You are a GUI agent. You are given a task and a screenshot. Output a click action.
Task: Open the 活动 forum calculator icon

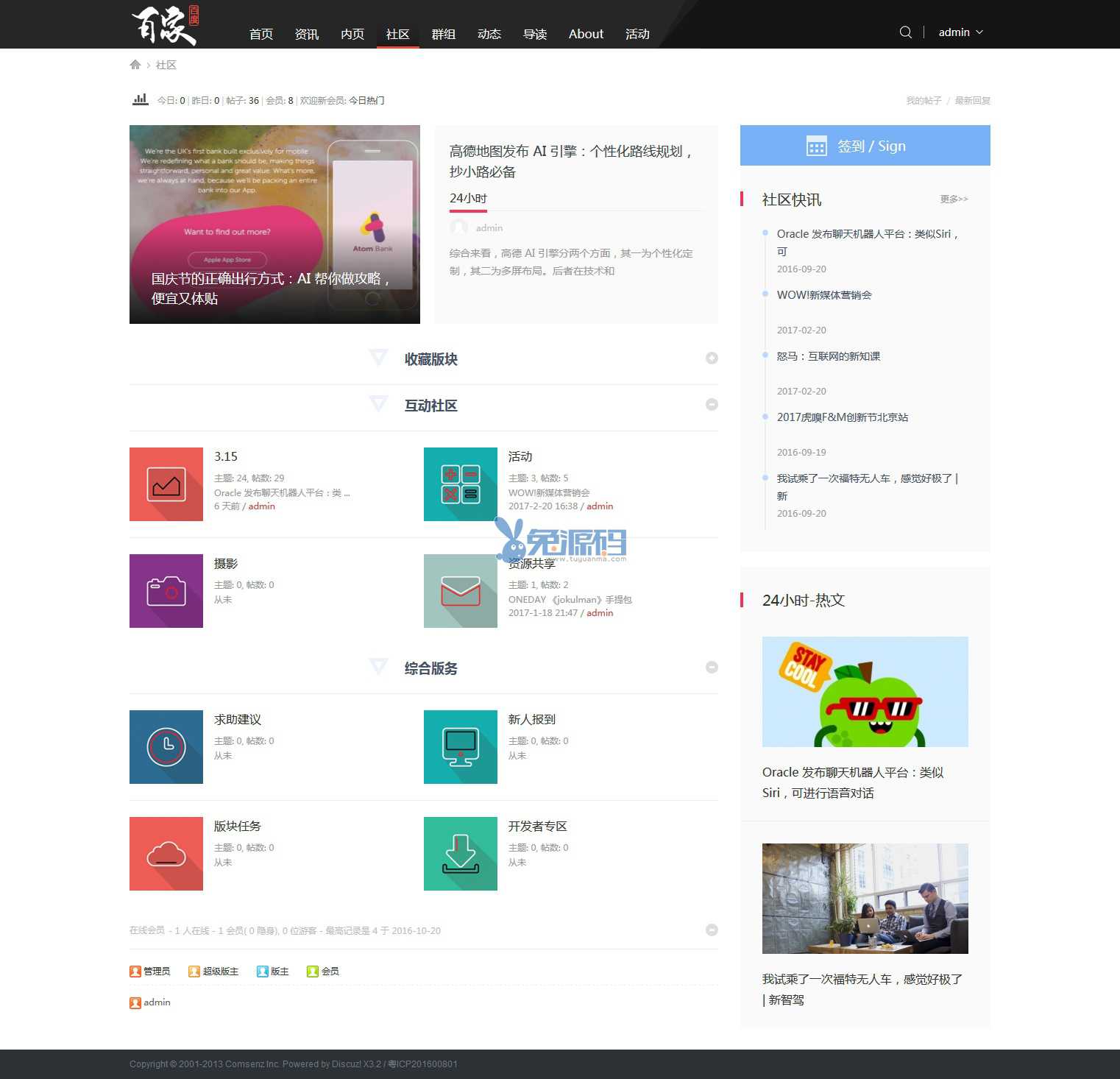click(461, 484)
